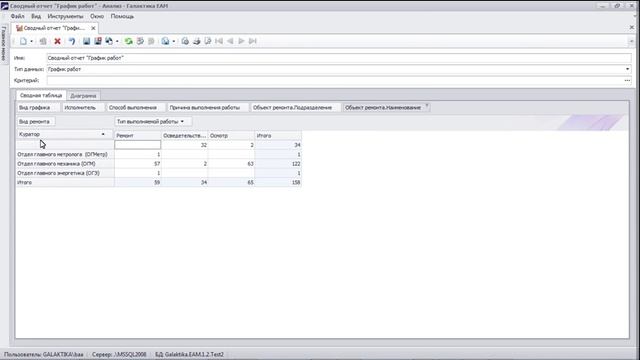This screenshot has width=640, height=360.
Task: Click cell value 57 in Ремонт column
Action: click(138, 164)
